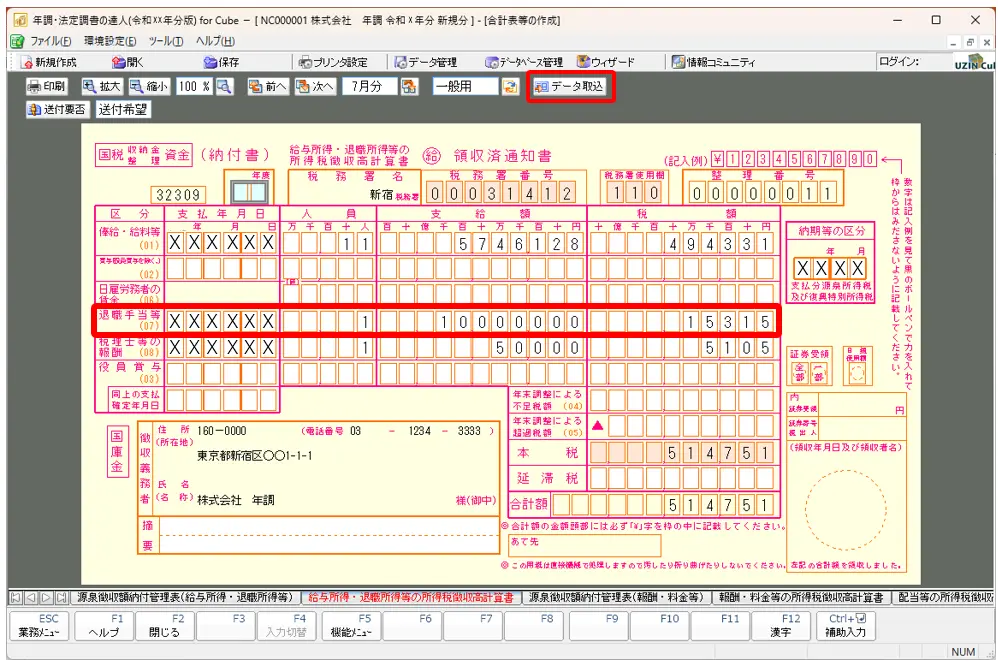Screen dimensions: 998x665
Task: Save using the 保存 toolbar item
Action: click(x=221, y=62)
